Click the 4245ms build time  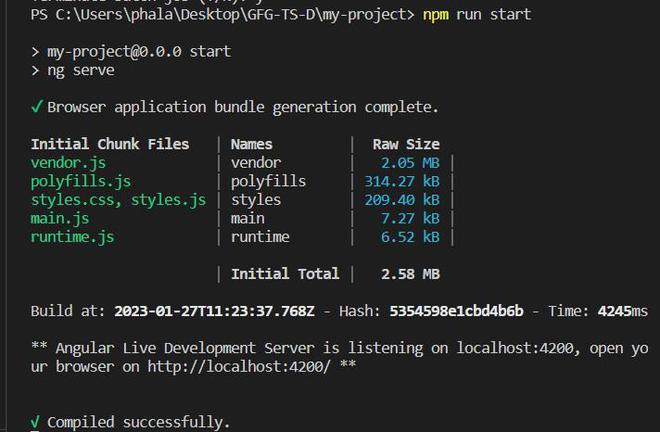(623, 311)
